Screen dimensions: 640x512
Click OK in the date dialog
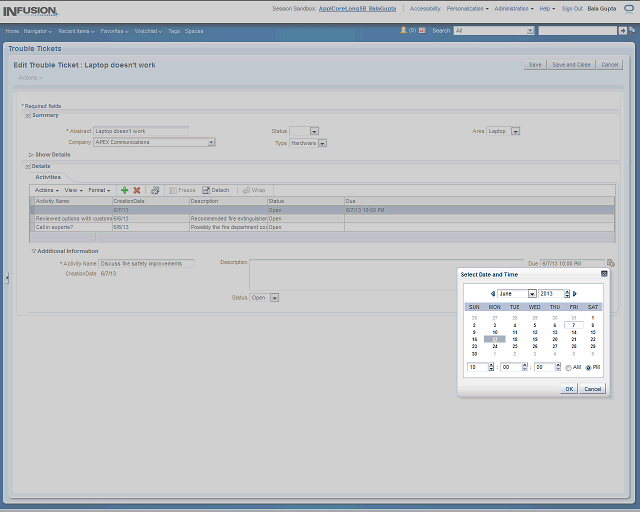point(569,388)
